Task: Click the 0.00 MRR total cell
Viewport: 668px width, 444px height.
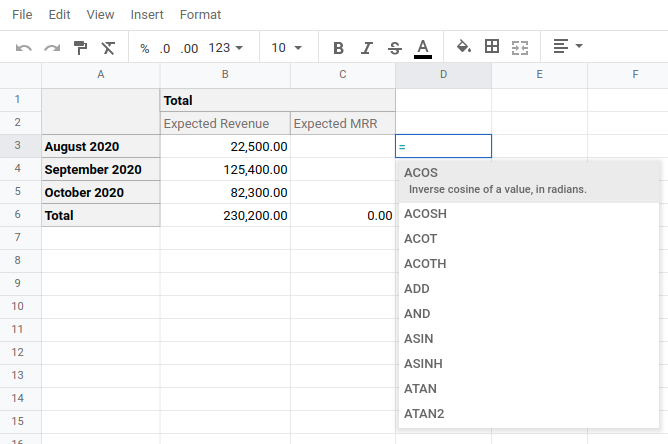Action: pyautogui.click(x=343, y=216)
